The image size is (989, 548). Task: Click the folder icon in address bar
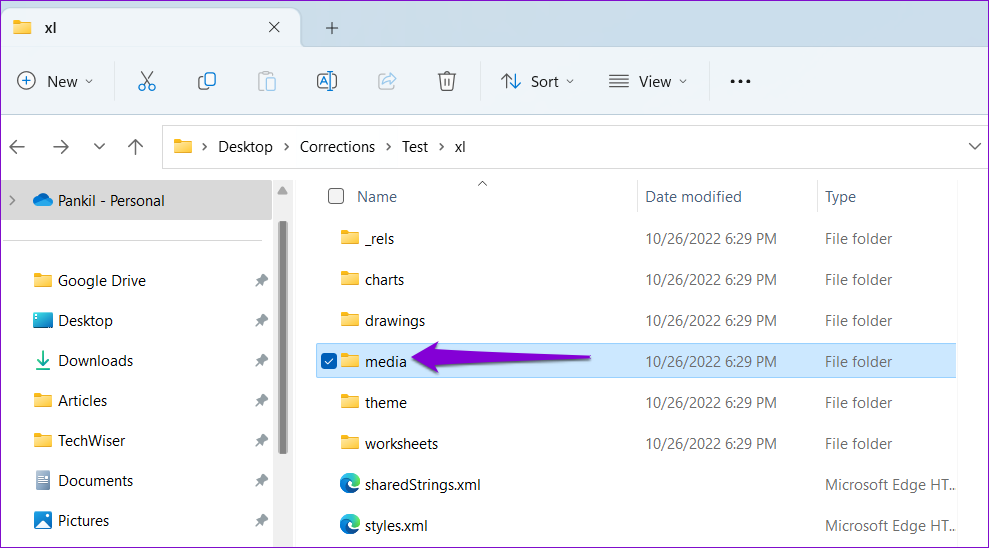[x=183, y=146]
